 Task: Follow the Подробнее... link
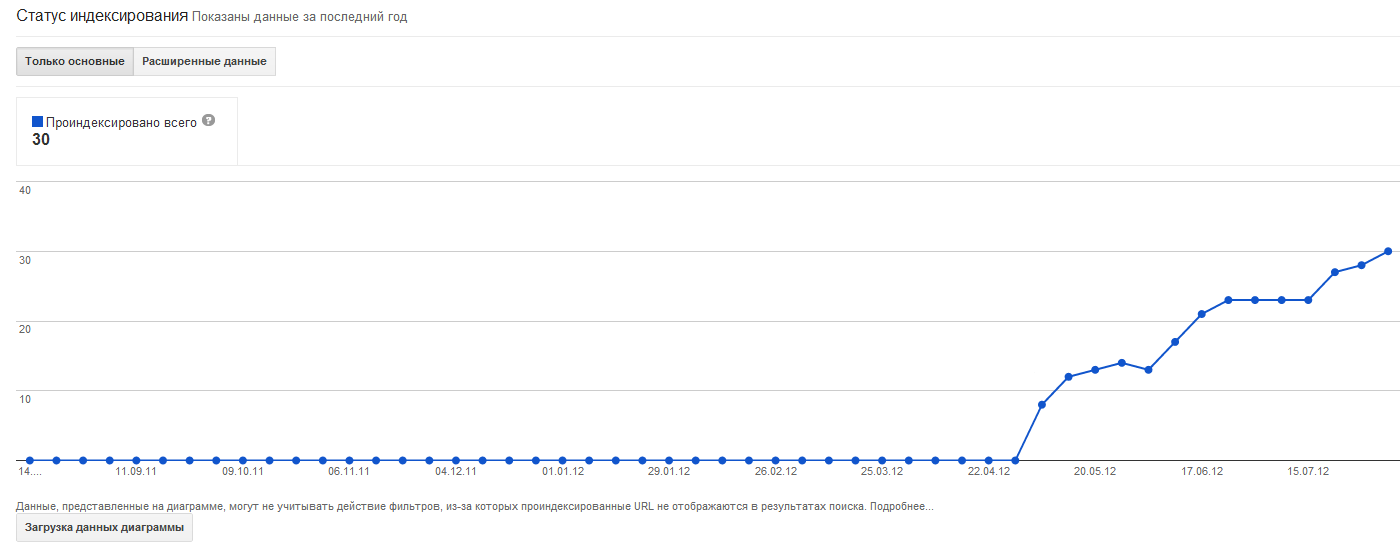901,507
